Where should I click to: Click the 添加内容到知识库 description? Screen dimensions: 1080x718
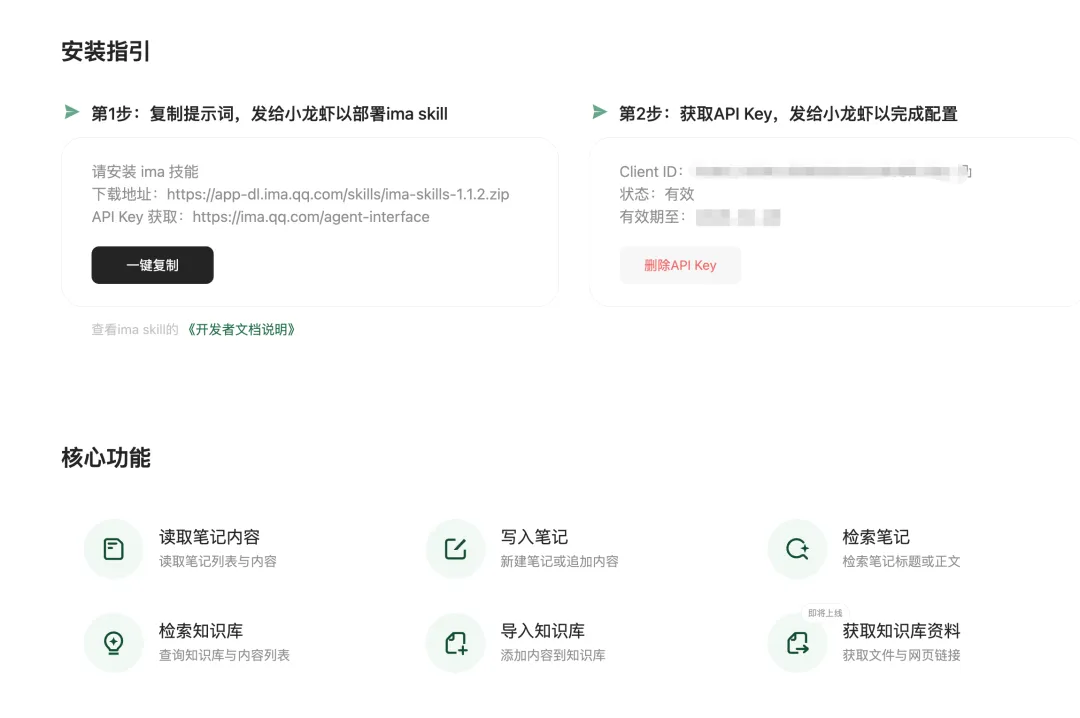(553, 655)
